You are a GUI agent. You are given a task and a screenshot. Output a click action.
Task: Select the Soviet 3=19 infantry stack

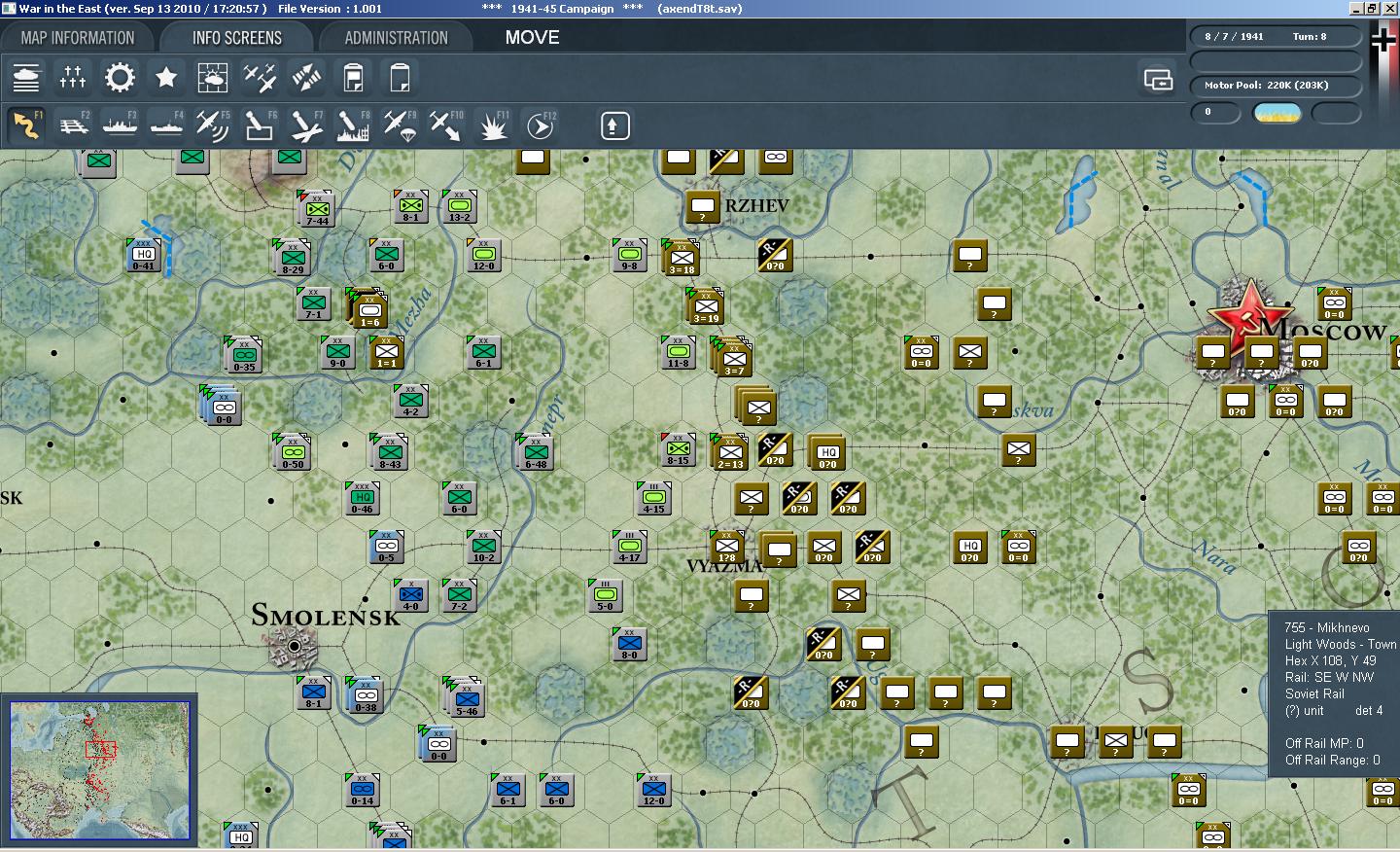pos(705,305)
